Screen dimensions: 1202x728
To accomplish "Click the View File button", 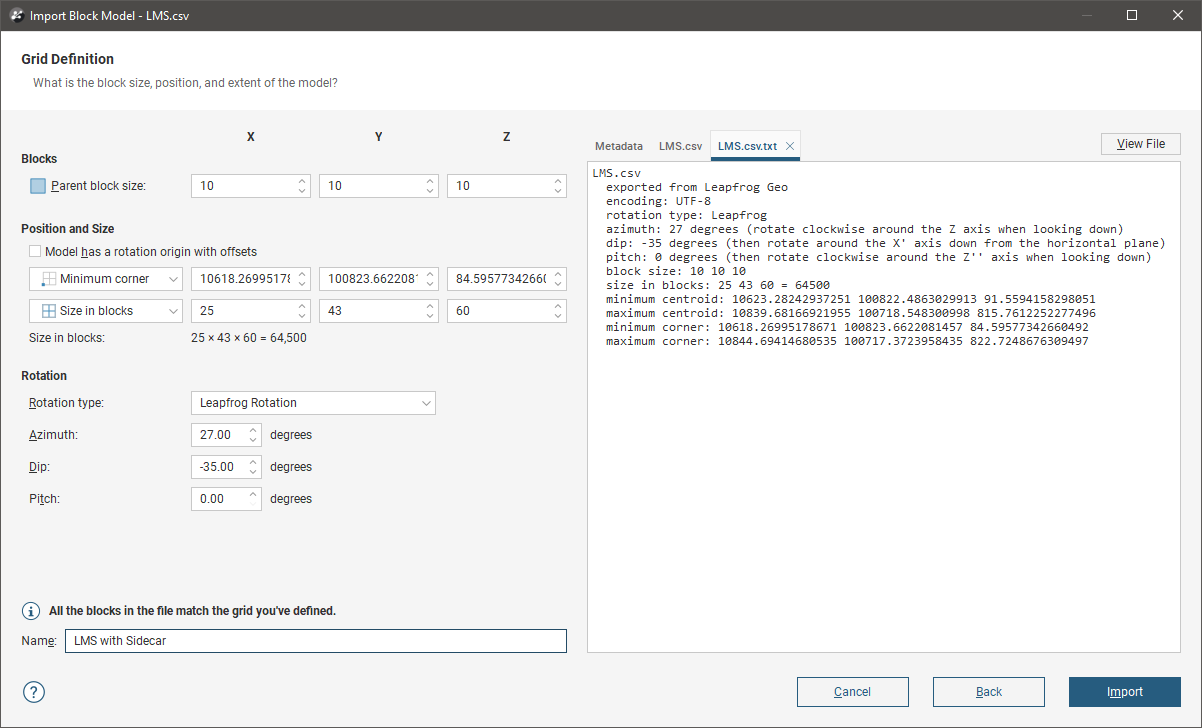I will pyautogui.click(x=1140, y=144).
